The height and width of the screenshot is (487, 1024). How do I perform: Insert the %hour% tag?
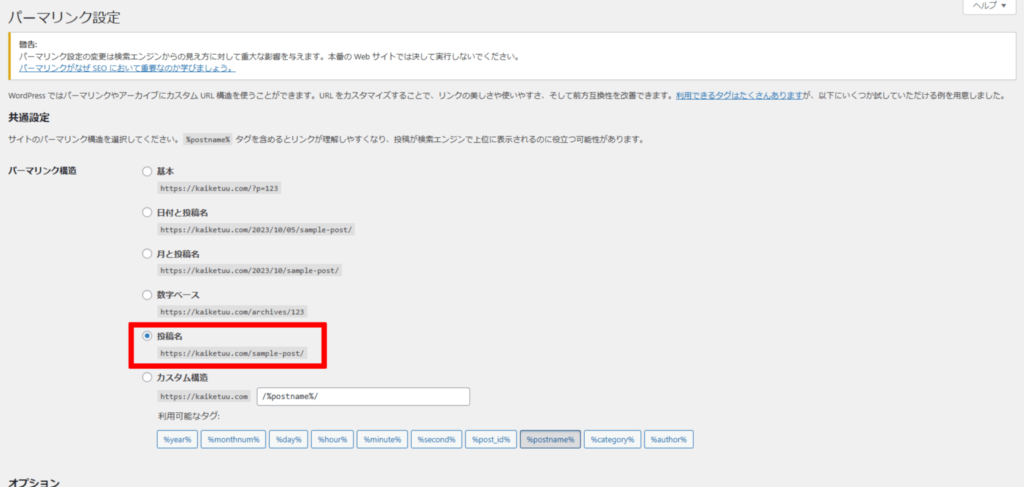click(331, 439)
